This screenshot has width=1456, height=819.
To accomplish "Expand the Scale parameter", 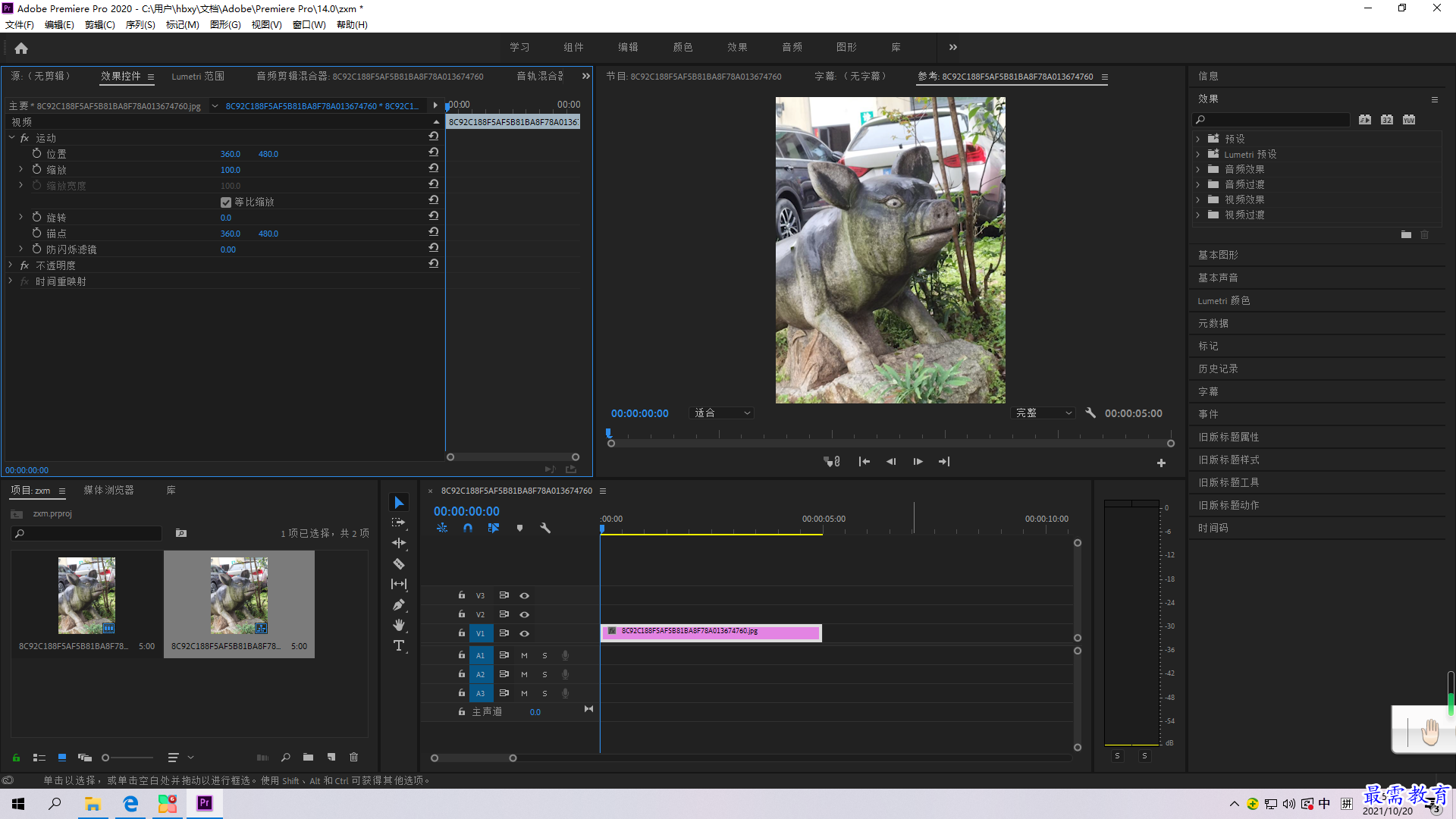I will 20,169.
